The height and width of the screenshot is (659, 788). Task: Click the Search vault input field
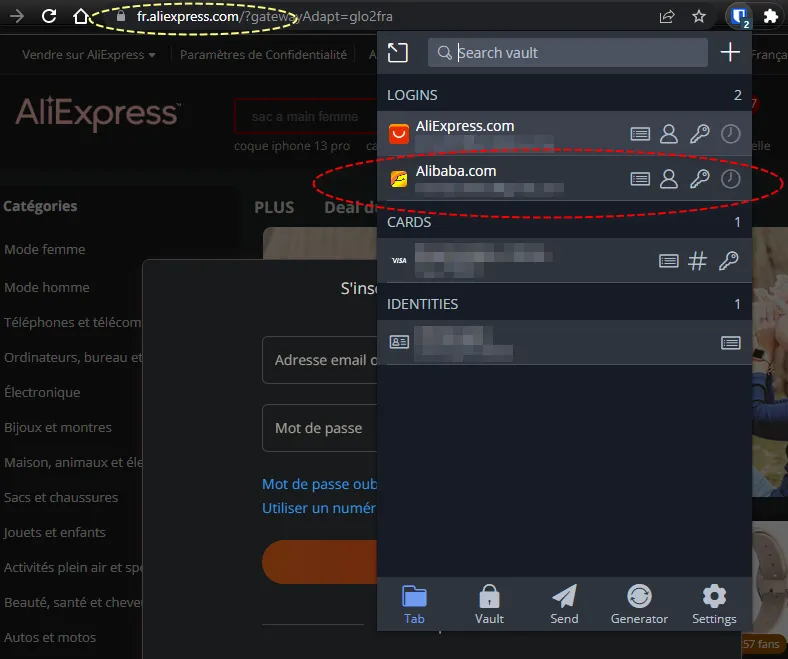pyautogui.click(x=567, y=52)
